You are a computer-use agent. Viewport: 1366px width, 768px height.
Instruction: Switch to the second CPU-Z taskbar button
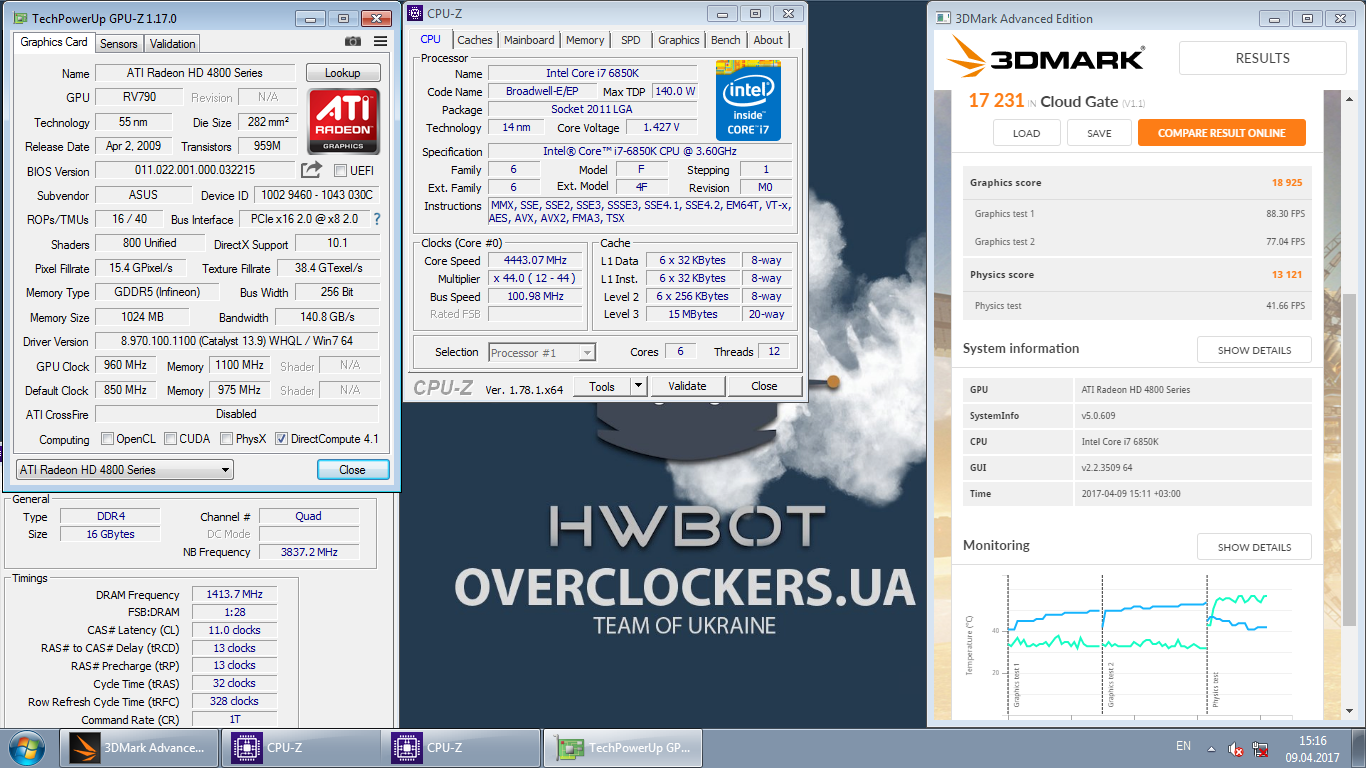pos(461,747)
